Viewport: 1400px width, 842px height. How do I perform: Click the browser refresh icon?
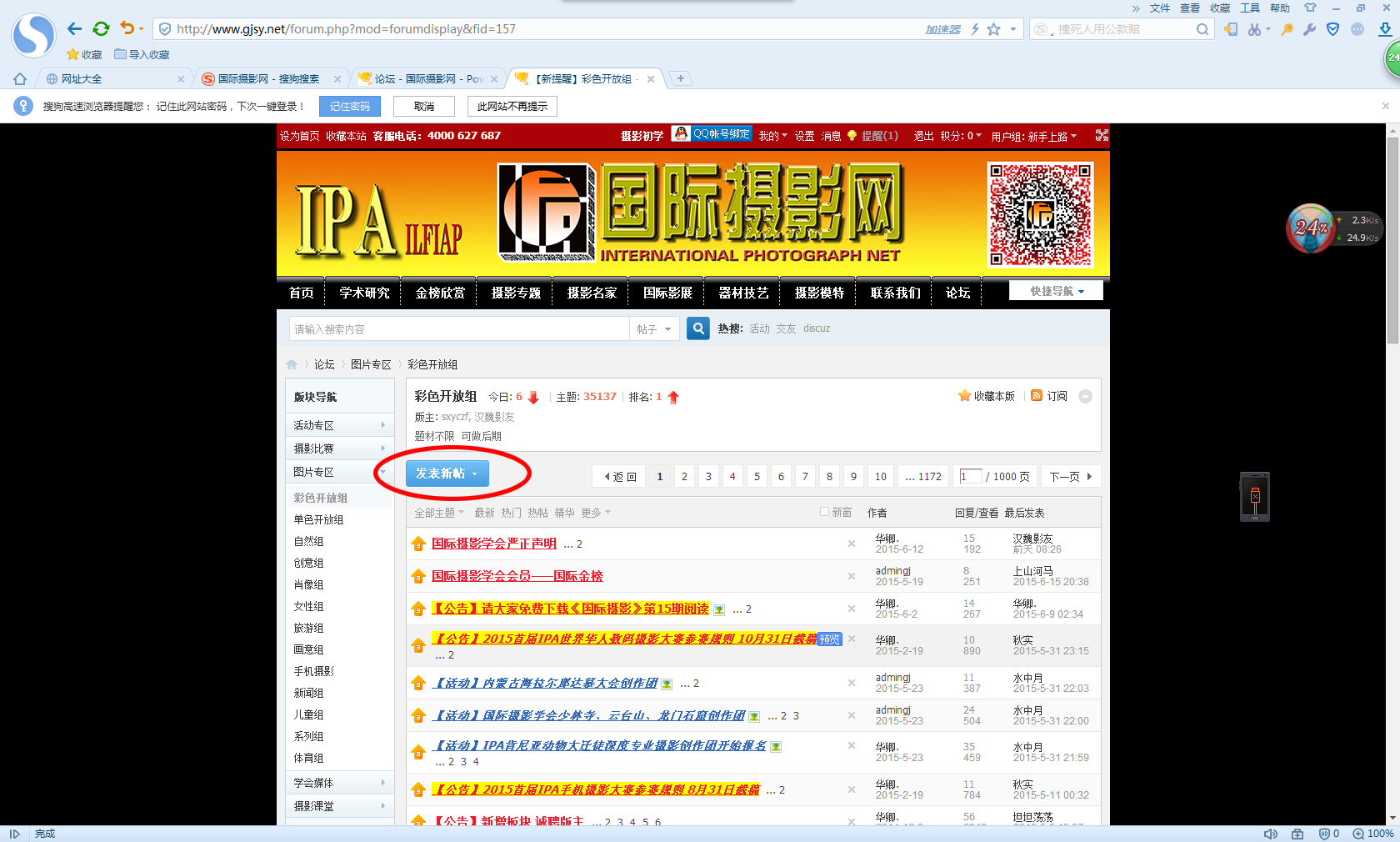coord(101,29)
